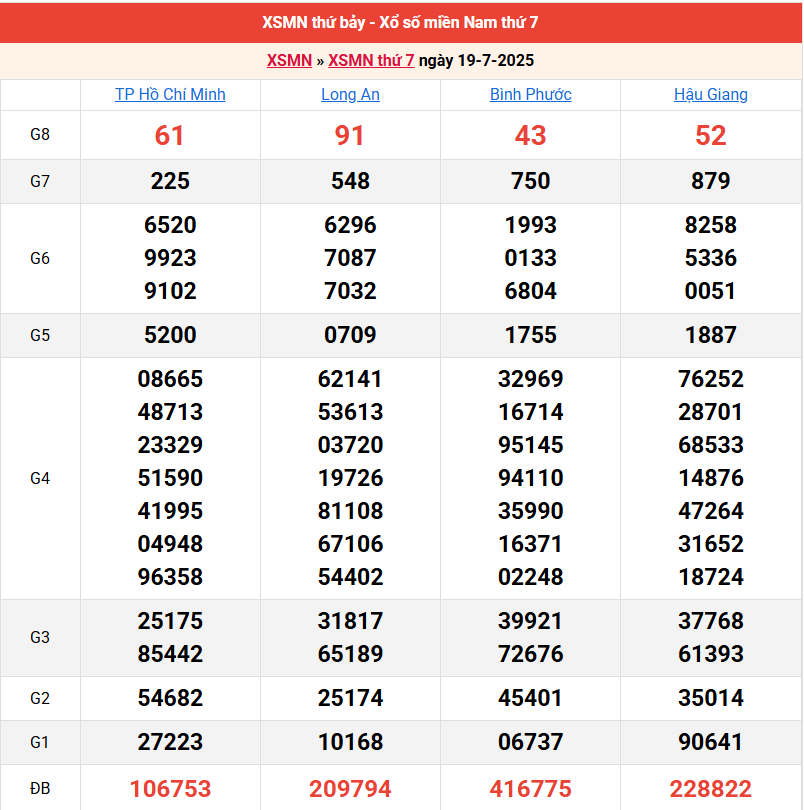Open the Bình Phước column link
This screenshot has height=810, width=804.
pyautogui.click(x=531, y=95)
